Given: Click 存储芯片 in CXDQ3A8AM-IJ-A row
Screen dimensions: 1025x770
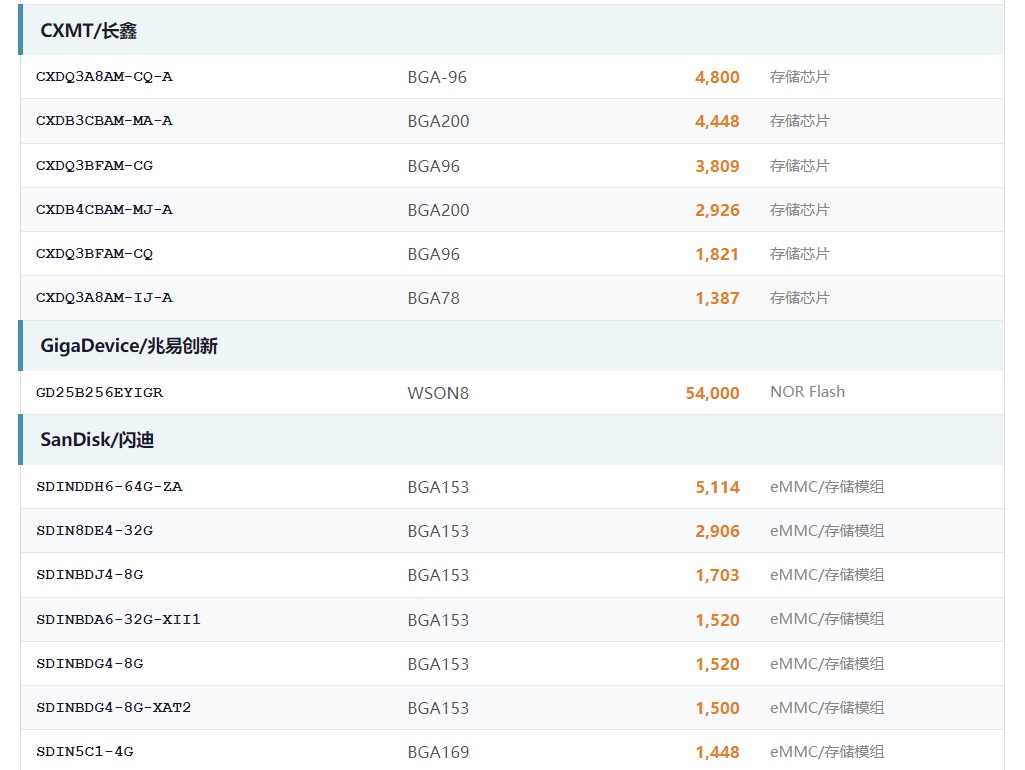Looking at the screenshot, I should [799, 297].
